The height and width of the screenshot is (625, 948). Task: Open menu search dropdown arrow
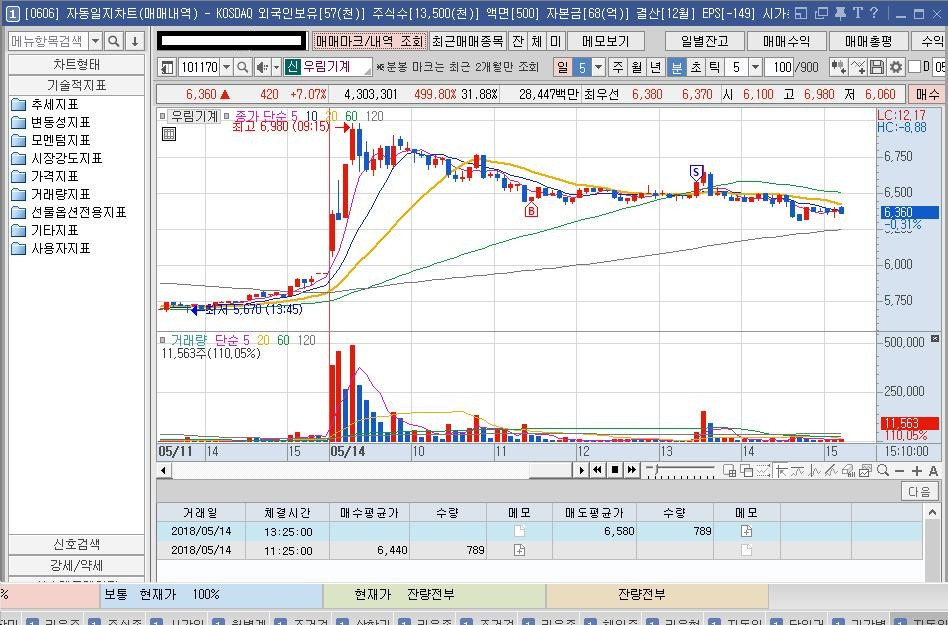coord(96,41)
